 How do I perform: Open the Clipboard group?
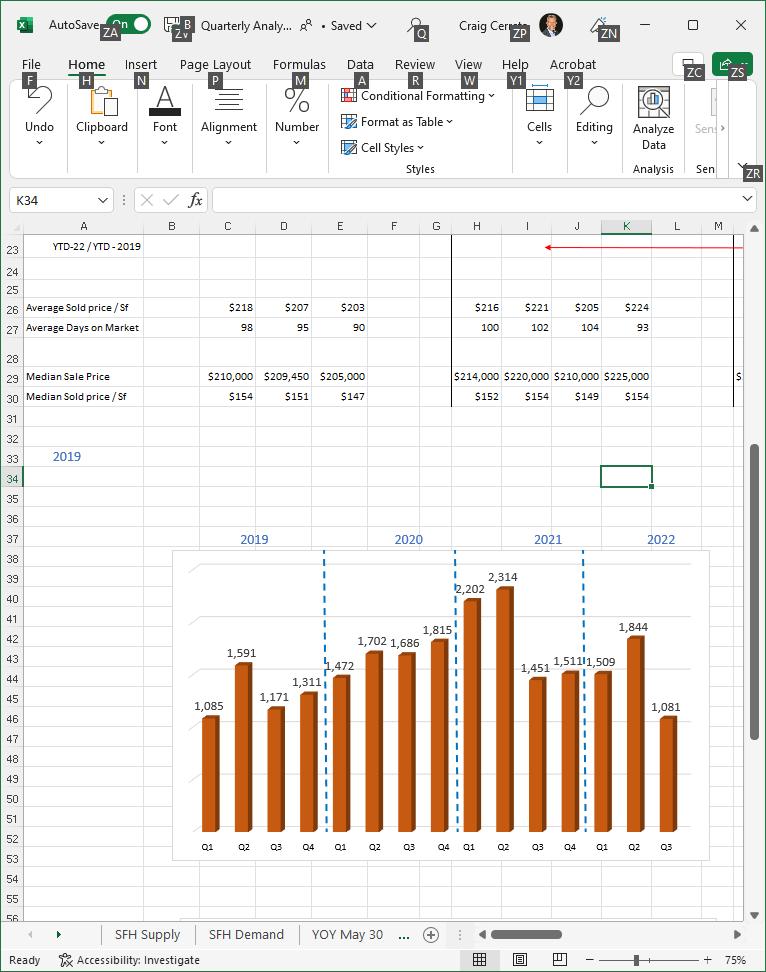(102, 117)
